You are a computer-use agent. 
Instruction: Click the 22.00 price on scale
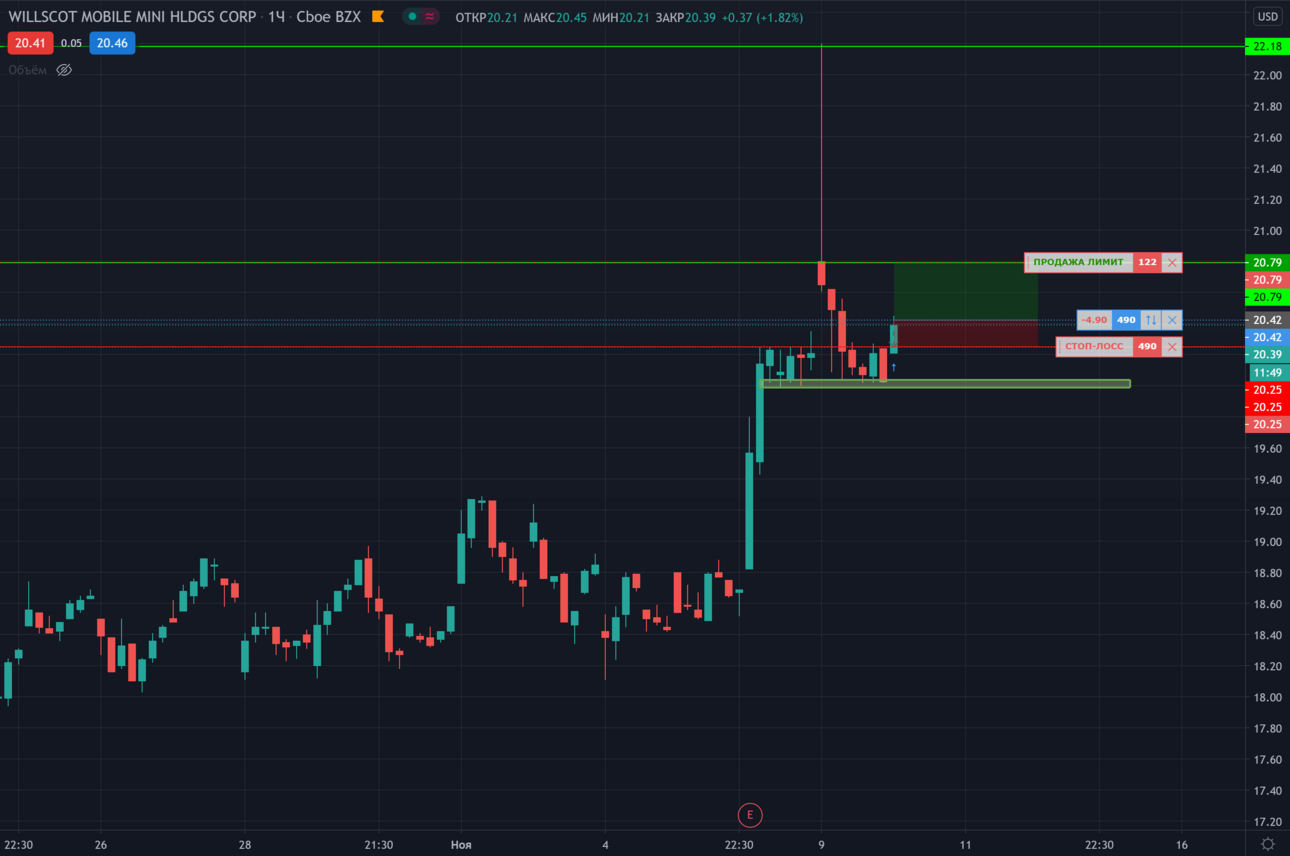1267,76
